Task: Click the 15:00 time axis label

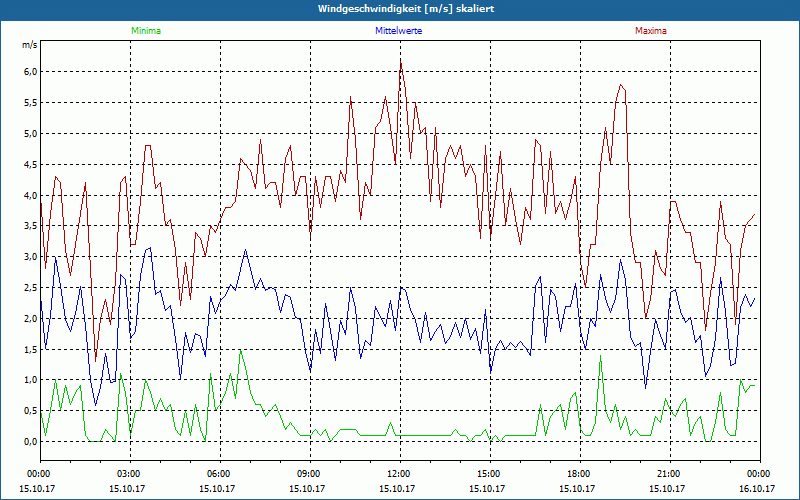Action: tap(488, 474)
